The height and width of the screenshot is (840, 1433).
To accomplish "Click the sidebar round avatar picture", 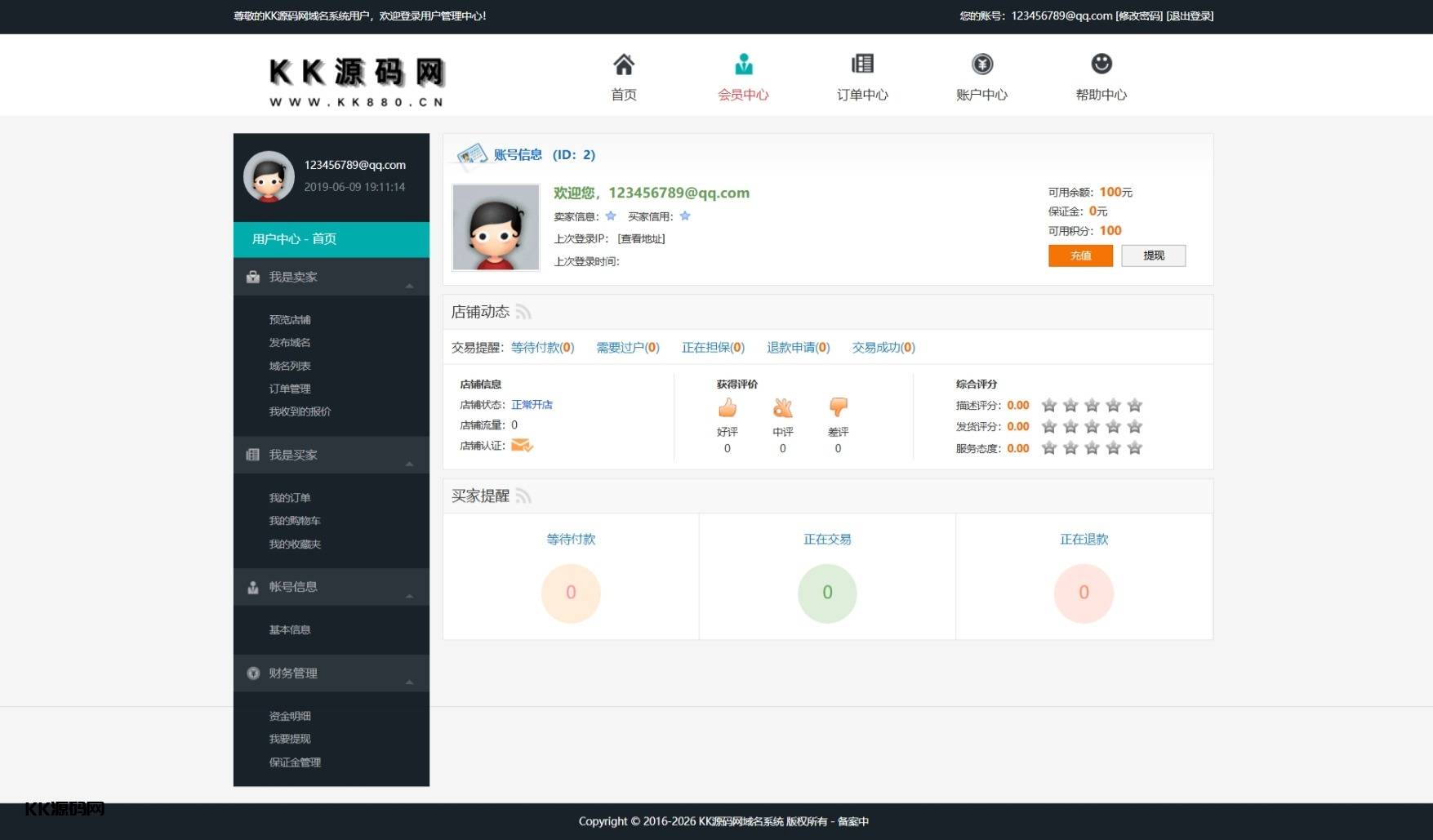I will 269,176.
